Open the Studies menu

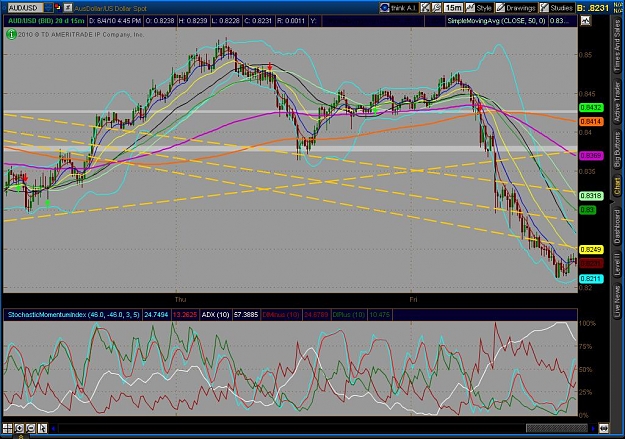556,8
